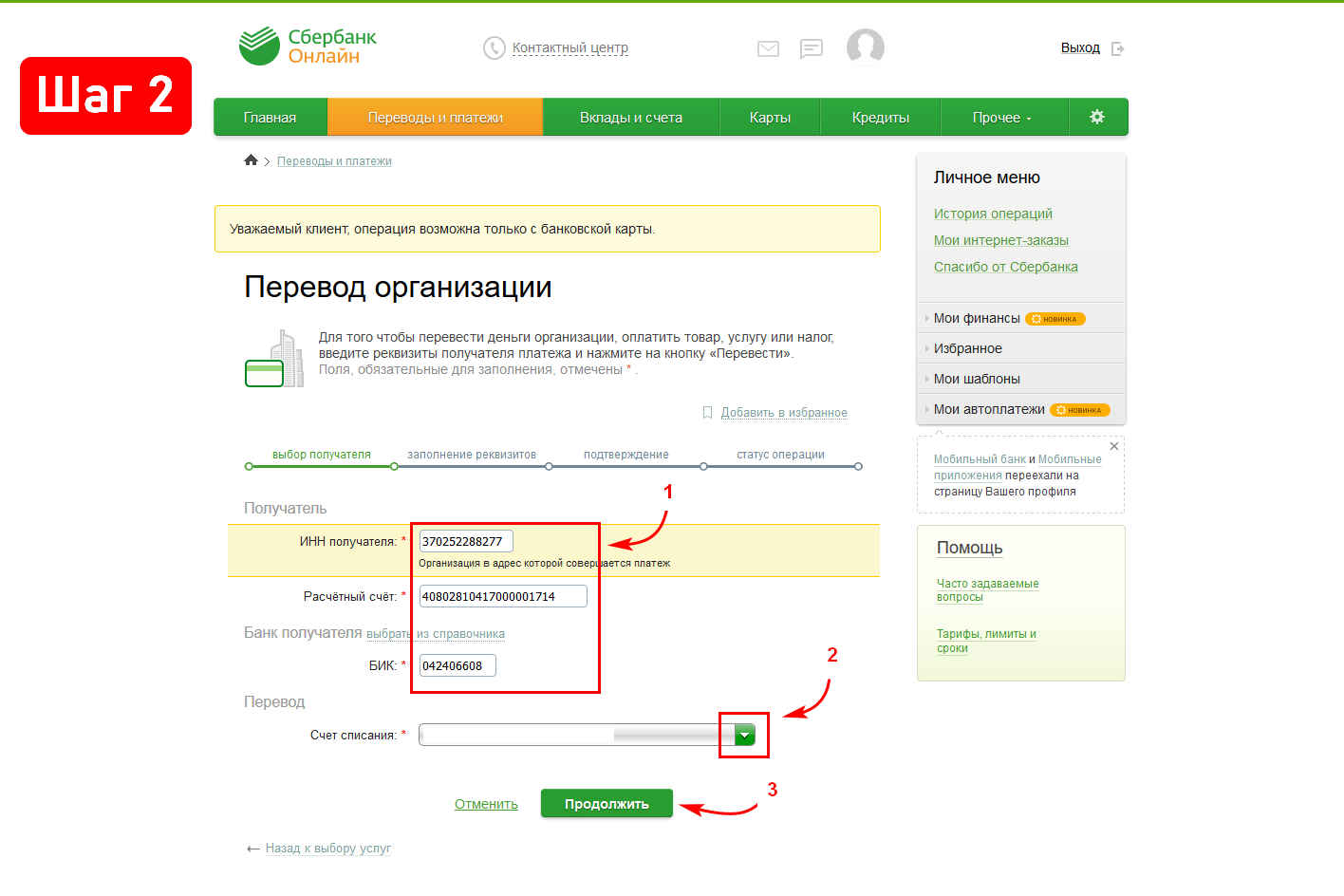This screenshot has height=896, width=1344.
Task: Click Добавить в избранное link
Action: coord(783,413)
